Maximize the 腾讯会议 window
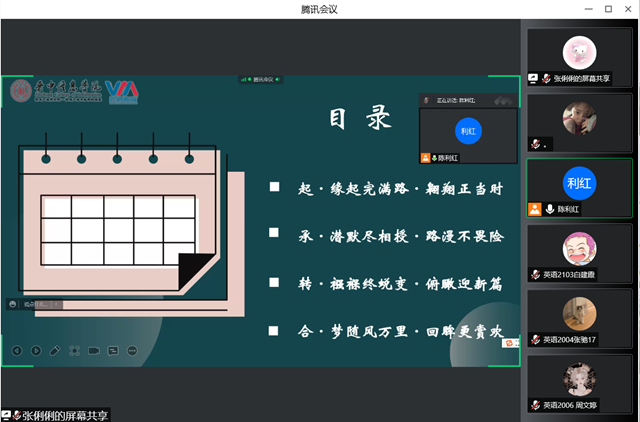The width and height of the screenshot is (640, 422). pyautogui.click(x=608, y=9)
